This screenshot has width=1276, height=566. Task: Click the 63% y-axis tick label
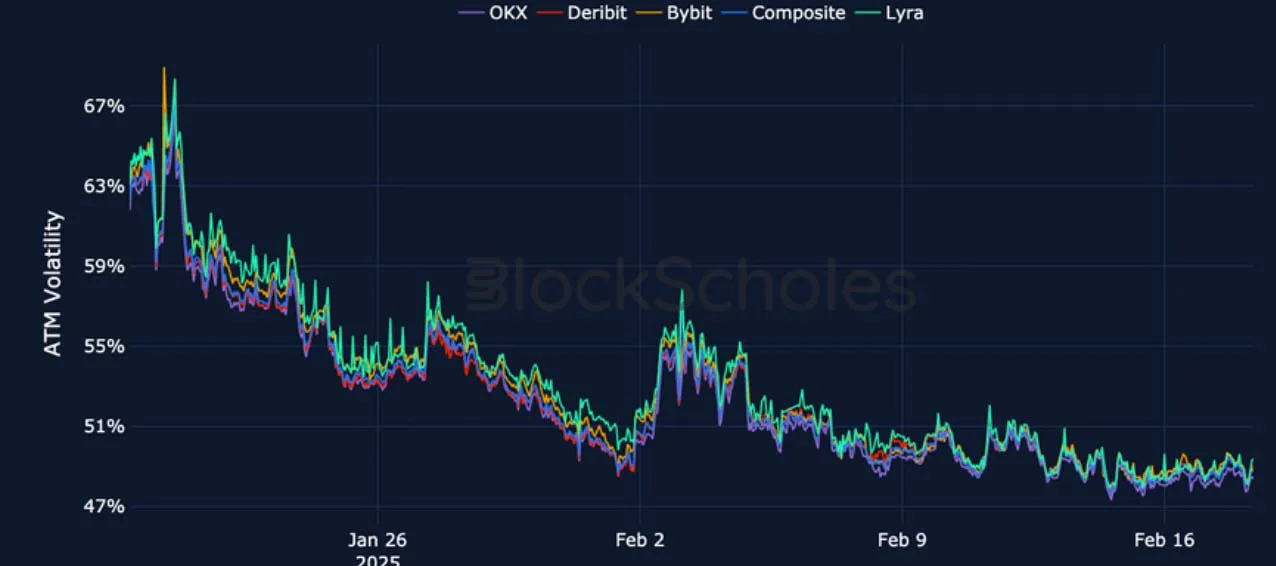pyautogui.click(x=105, y=186)
